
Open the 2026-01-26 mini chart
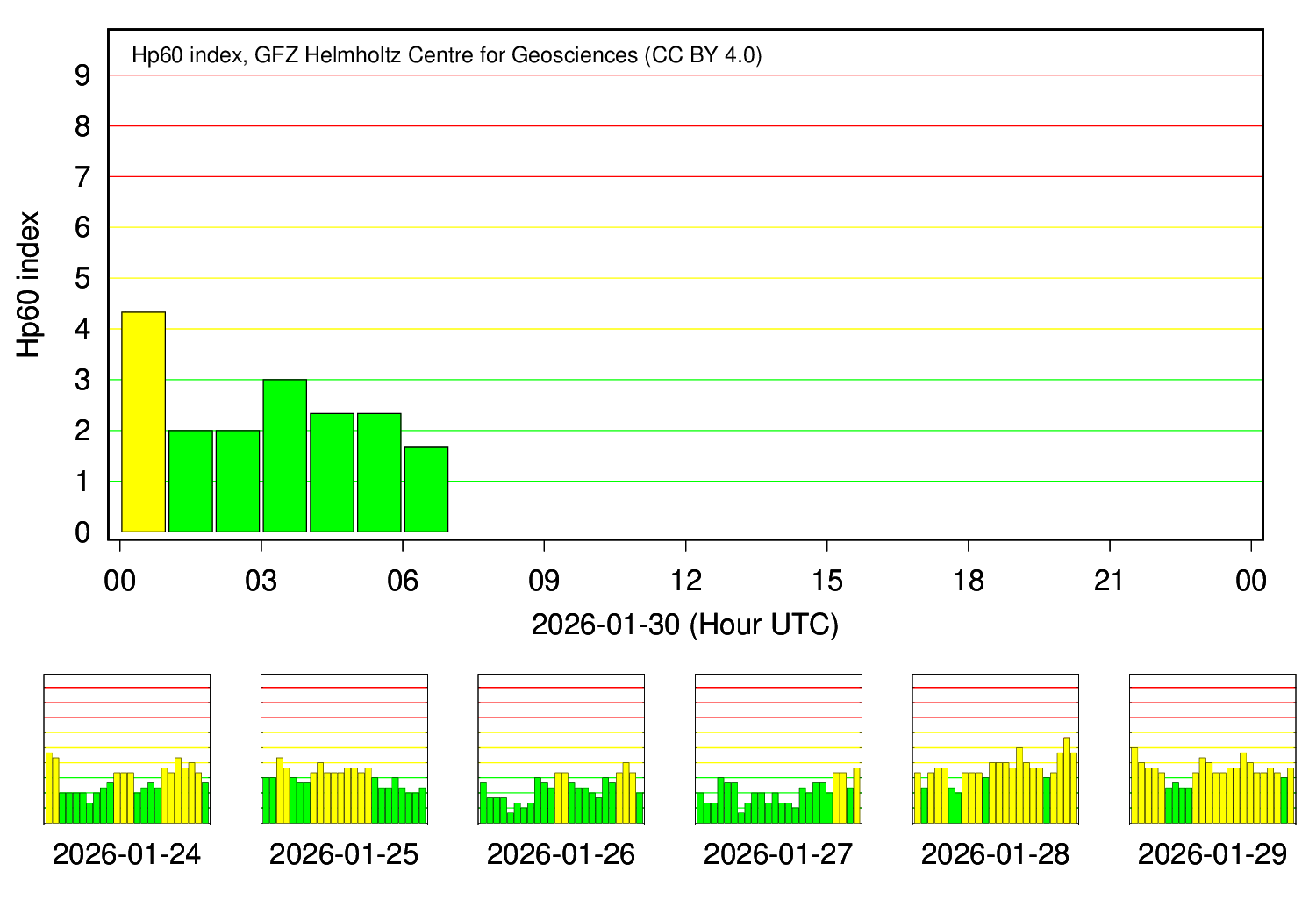561,750
